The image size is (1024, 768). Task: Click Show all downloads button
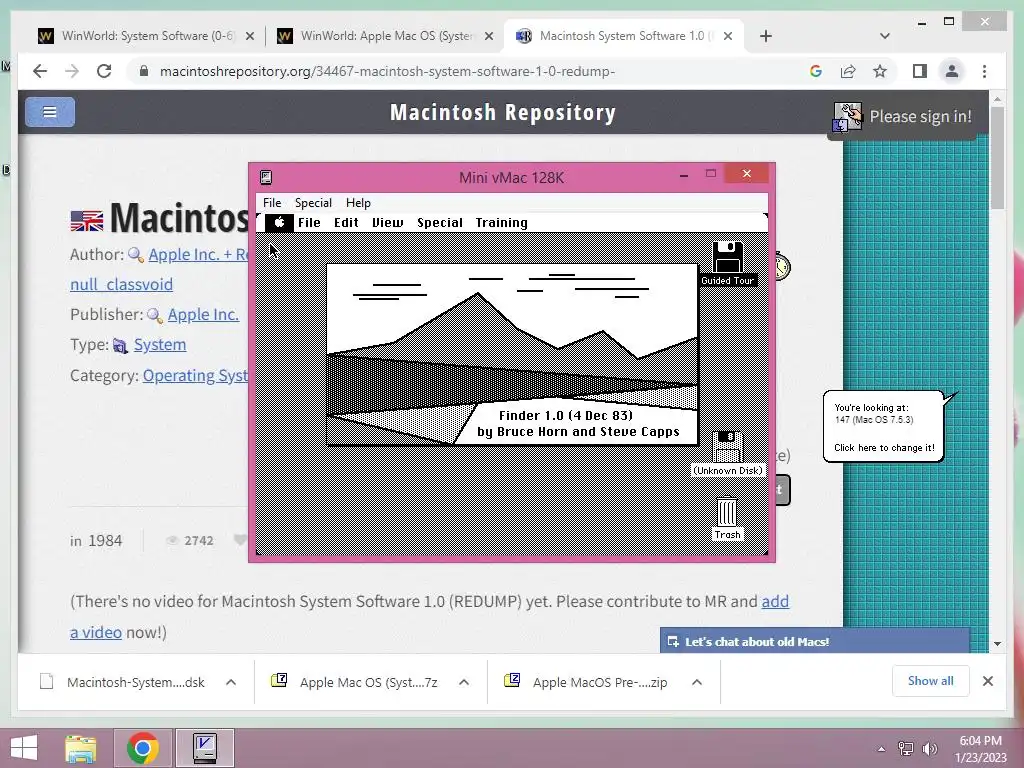[930, 681]
